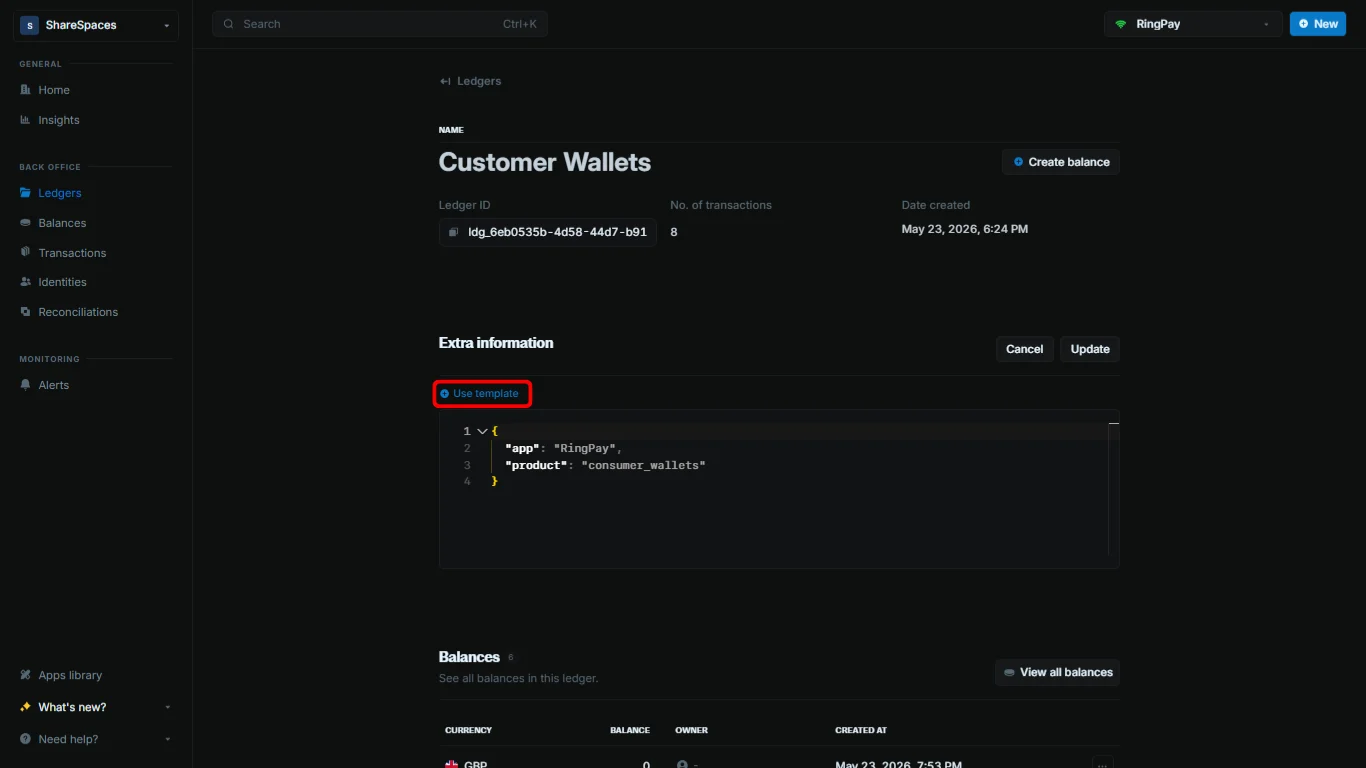Click the ShareSpaces workspace avatar
Image resolution: width=1366 pixels, height=768 pixels.
(29, 25)
